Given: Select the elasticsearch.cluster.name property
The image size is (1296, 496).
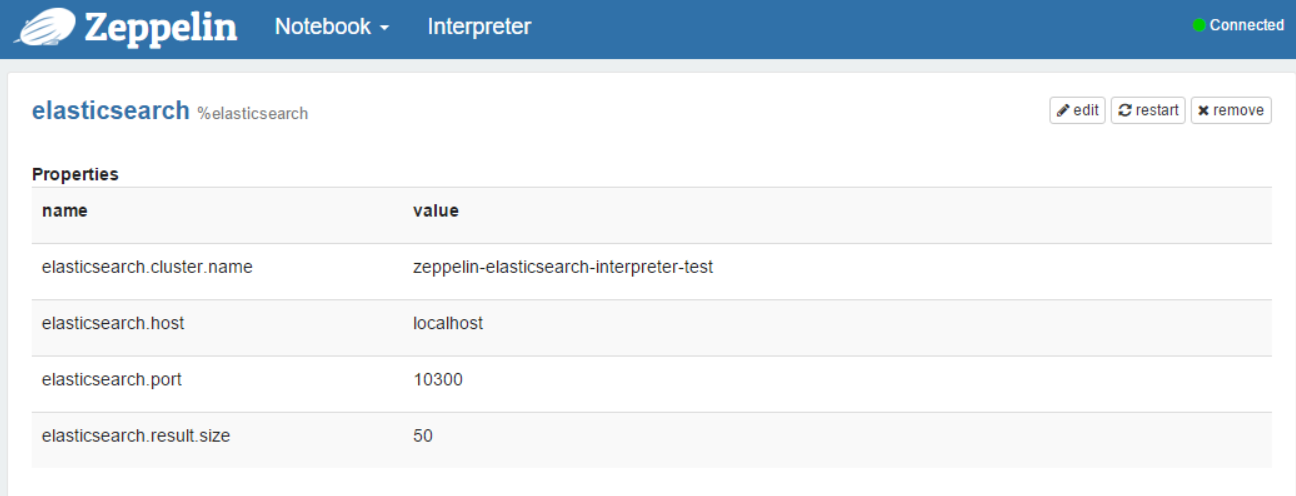Looking at the screenshot, I should [x=147, y=268].
